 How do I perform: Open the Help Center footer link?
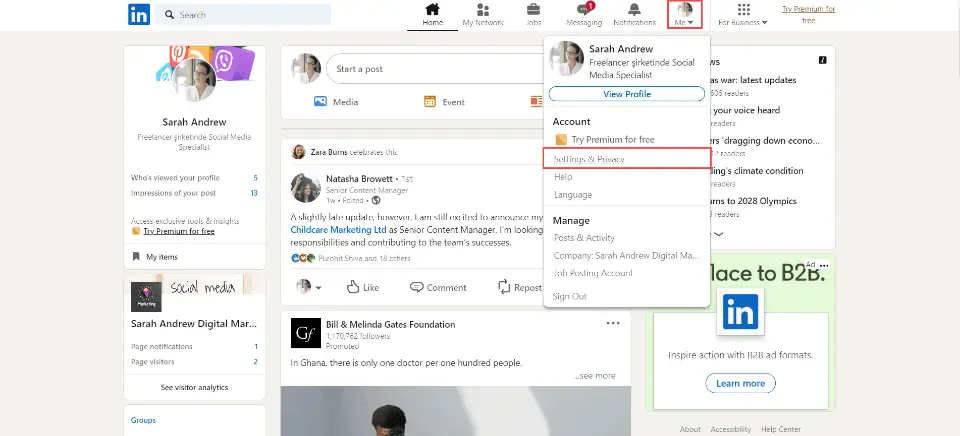pyautogui.click(x=781, y=429)
